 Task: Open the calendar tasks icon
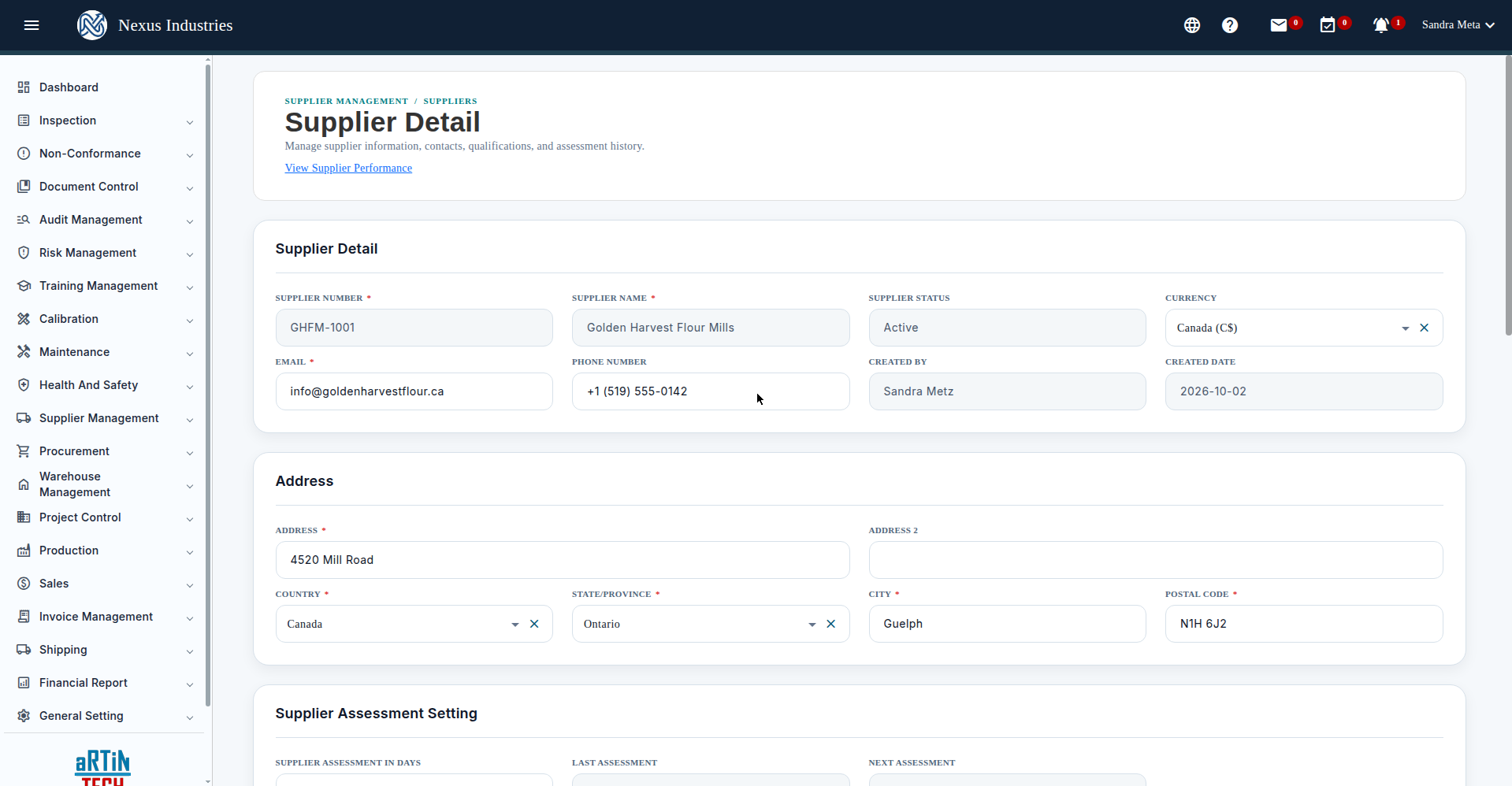point(1328,25)
